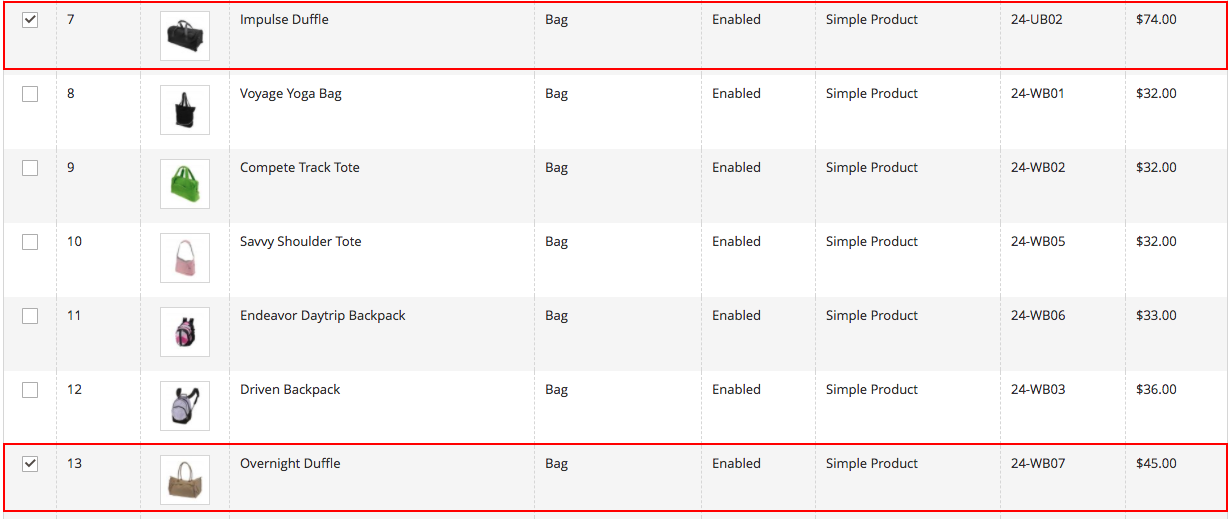Click the pink Savvy Shoulder Tote thumbnail
Screen dimensions: 1232x519
click(185, 258)
